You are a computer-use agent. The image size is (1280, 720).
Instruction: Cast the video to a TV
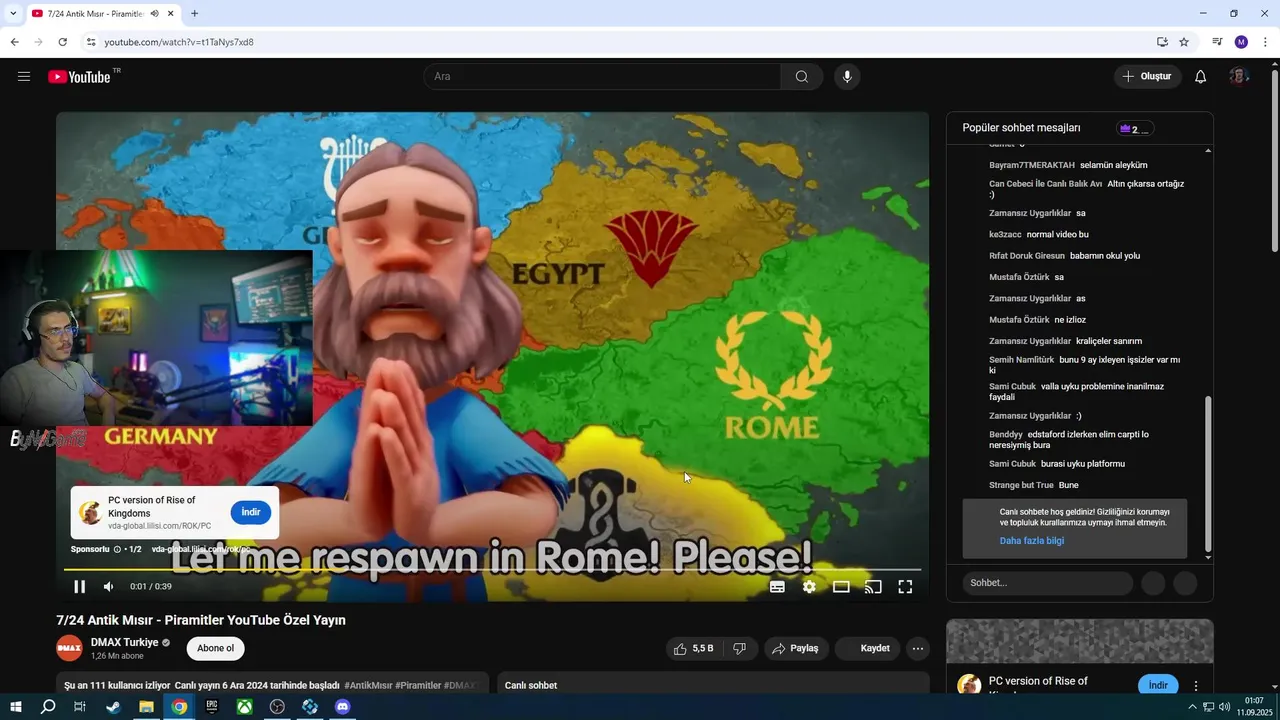click(x=873, y=587)
